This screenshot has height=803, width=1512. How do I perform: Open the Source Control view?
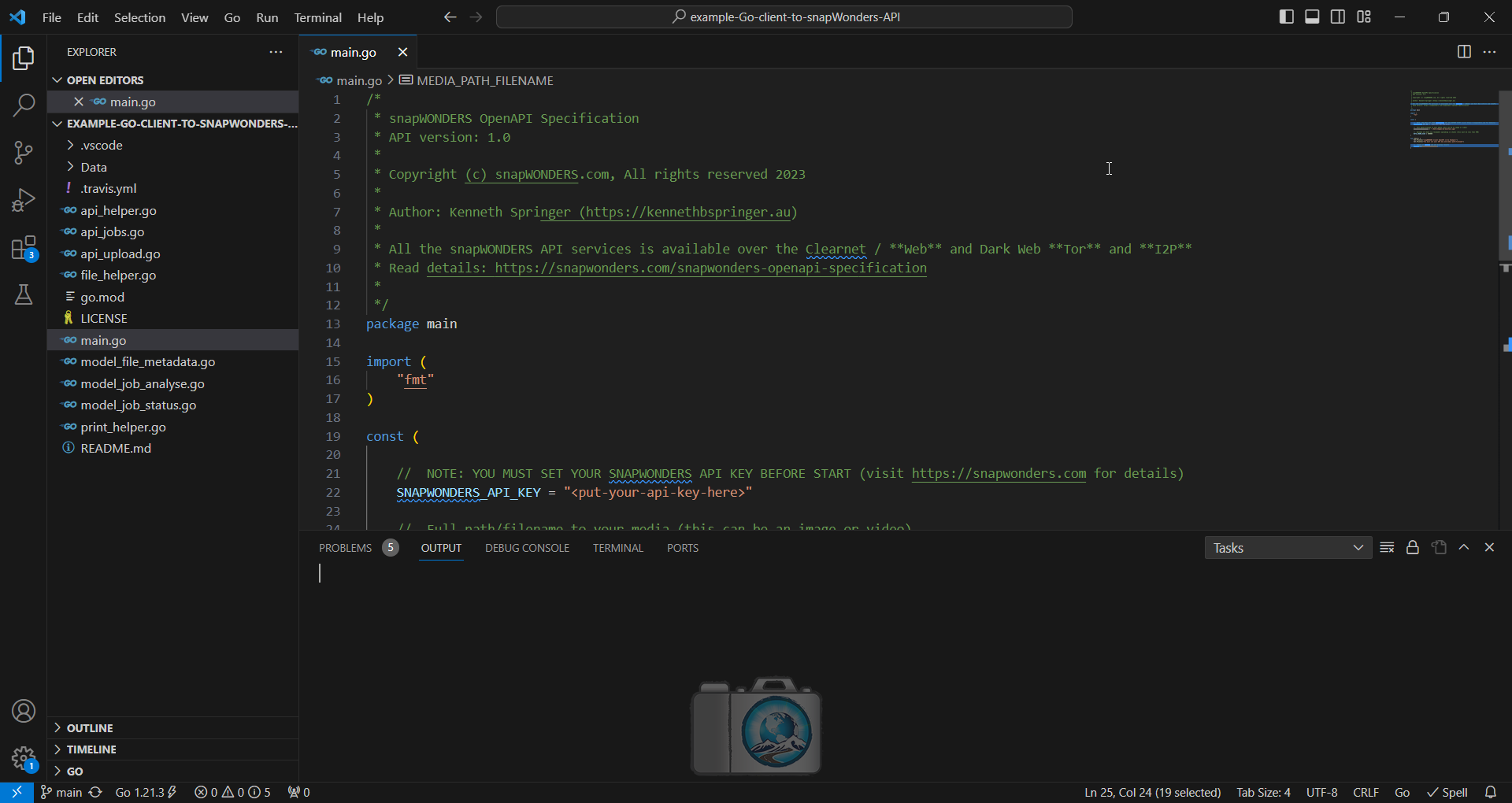coord(24,152)
